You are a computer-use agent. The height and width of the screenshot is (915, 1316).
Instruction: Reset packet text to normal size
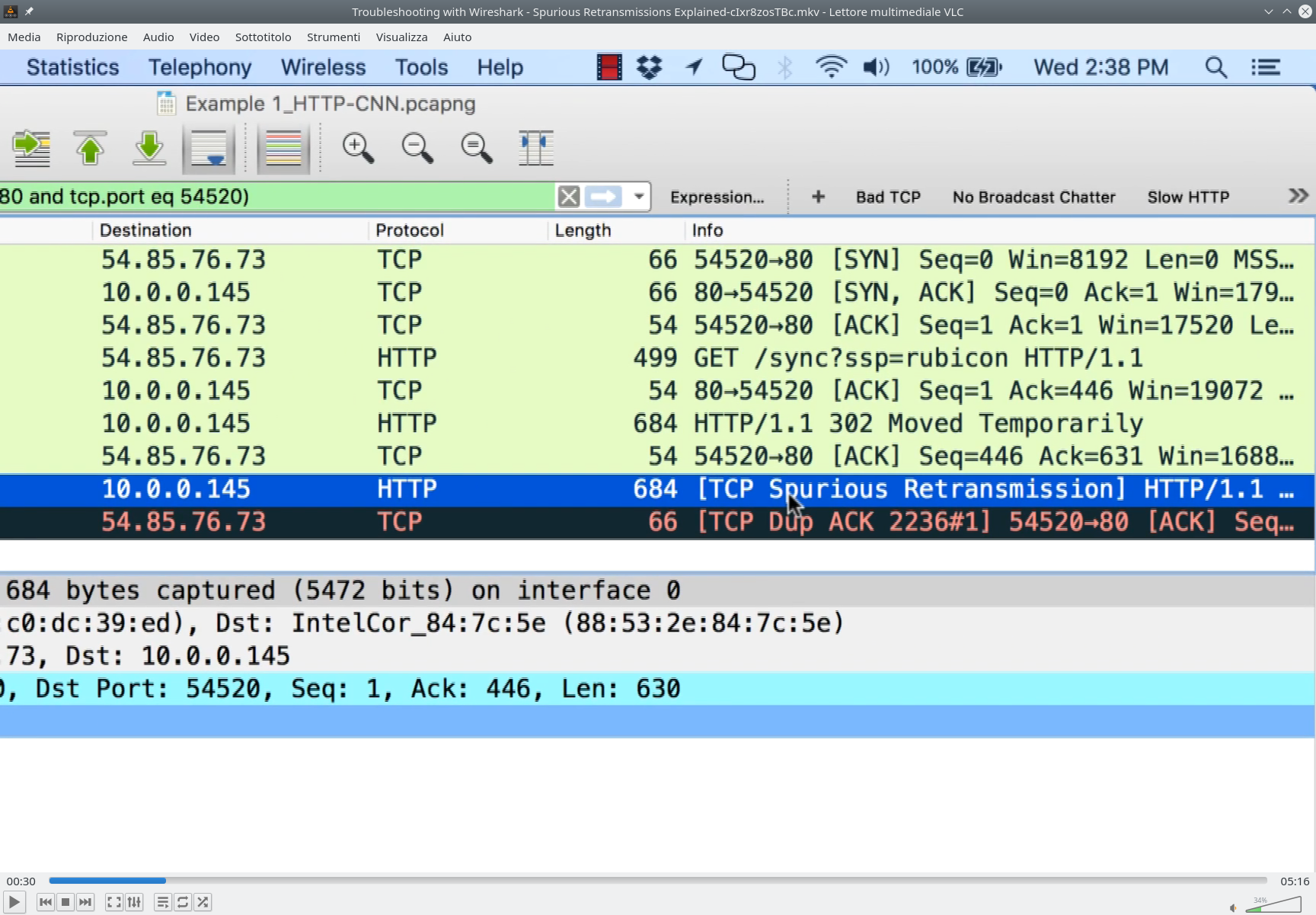tap(477, 148)
